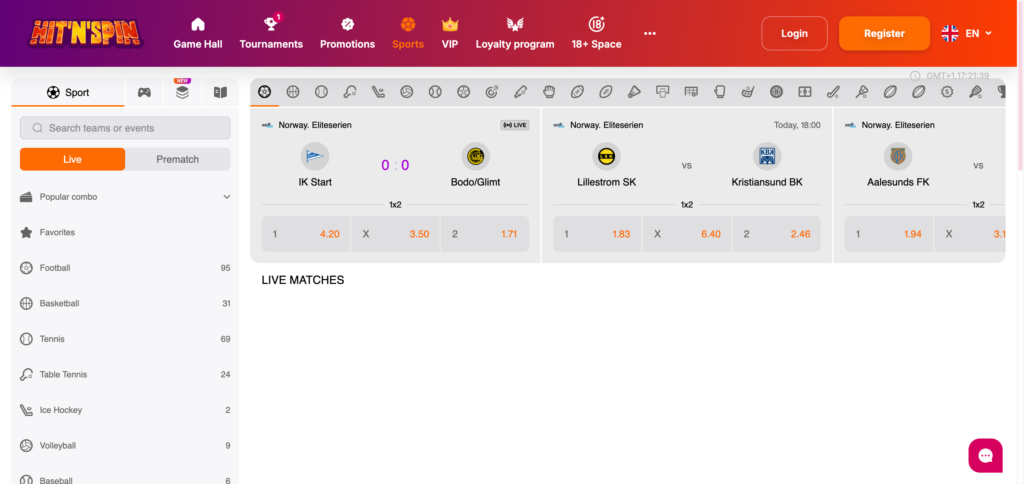The width and height of the screenshot is (1024, 484).
Task: Open the stacked layers tab marked NEW
Action: (x=182, y=92)
